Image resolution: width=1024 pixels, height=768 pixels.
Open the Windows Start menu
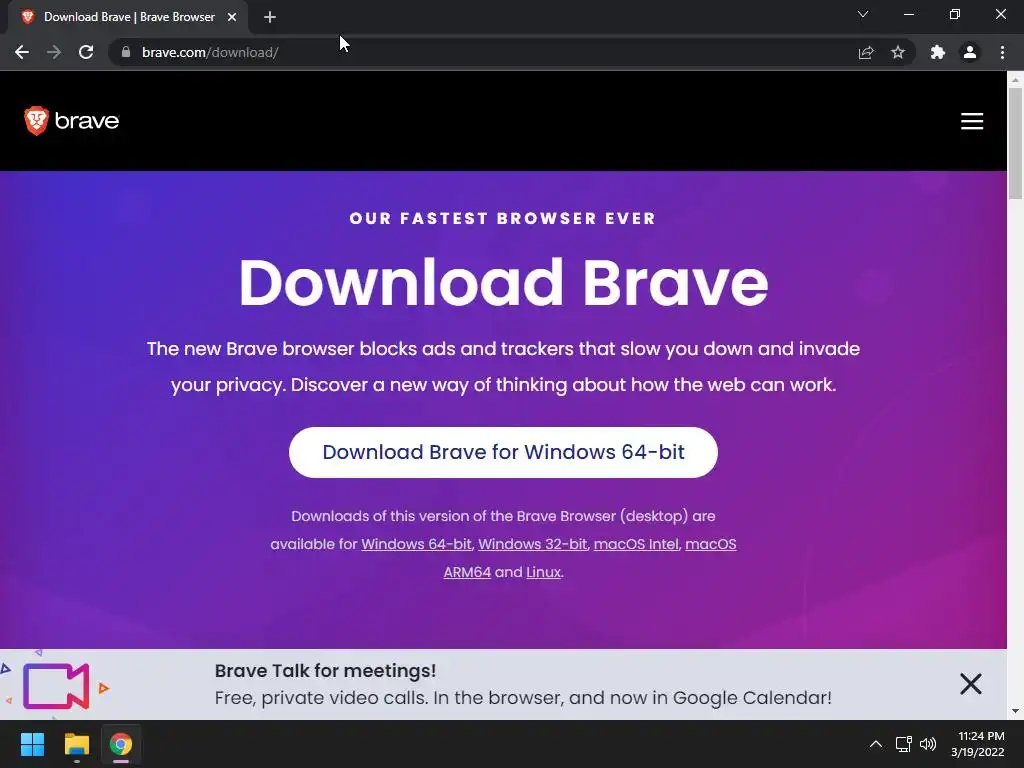32,744
